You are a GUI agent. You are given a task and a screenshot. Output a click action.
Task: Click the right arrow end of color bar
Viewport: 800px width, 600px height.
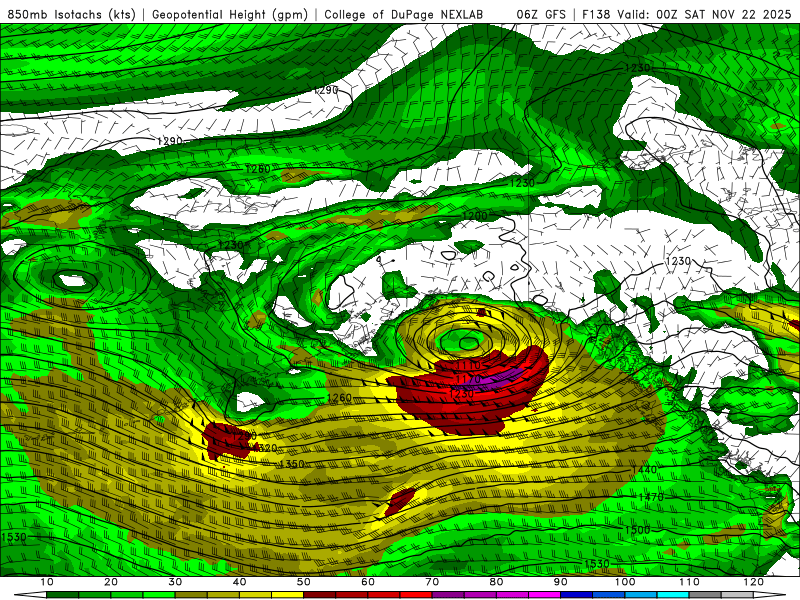click(x=770, y=595)
